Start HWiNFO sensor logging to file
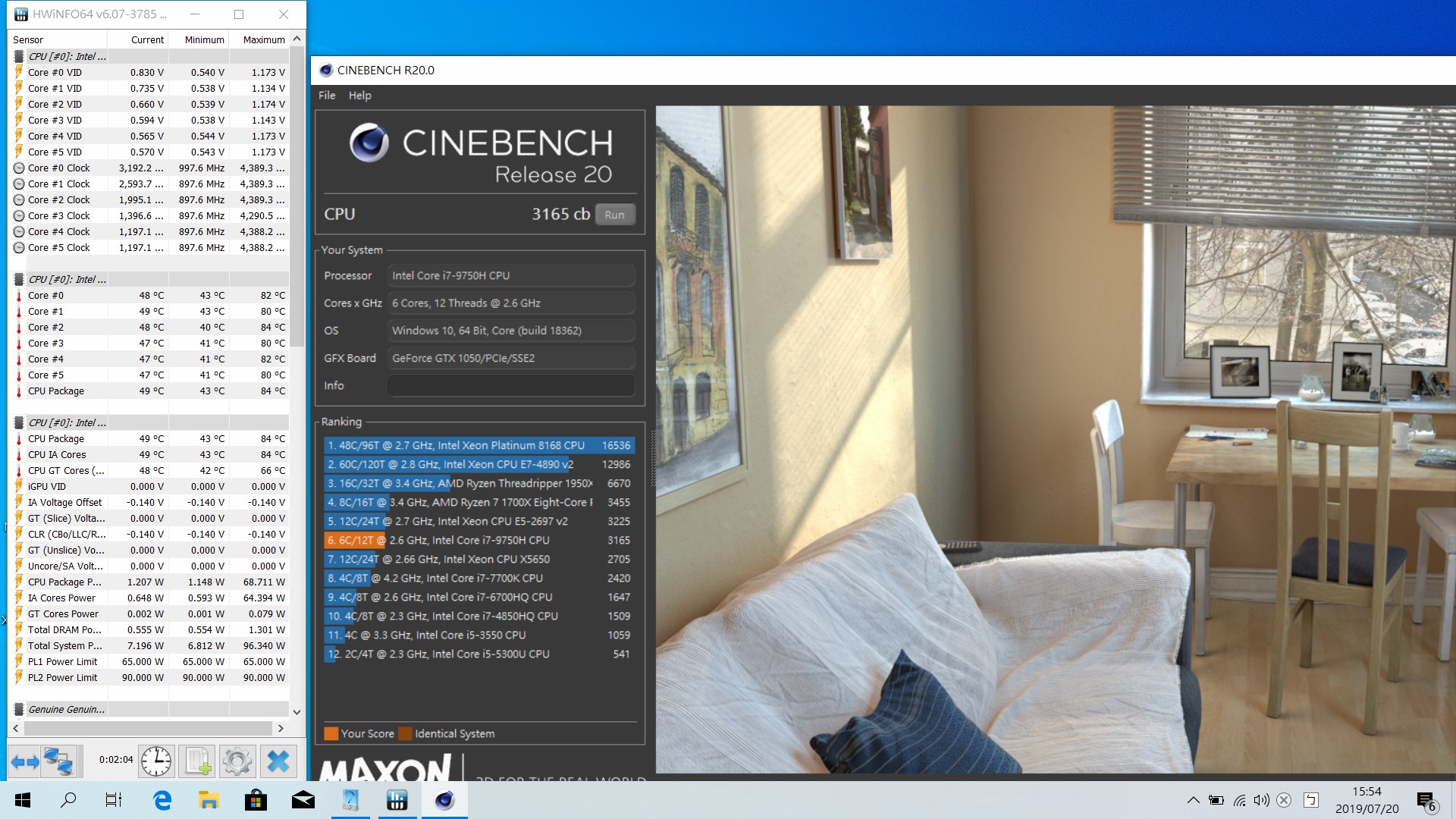 coord(197,761)
